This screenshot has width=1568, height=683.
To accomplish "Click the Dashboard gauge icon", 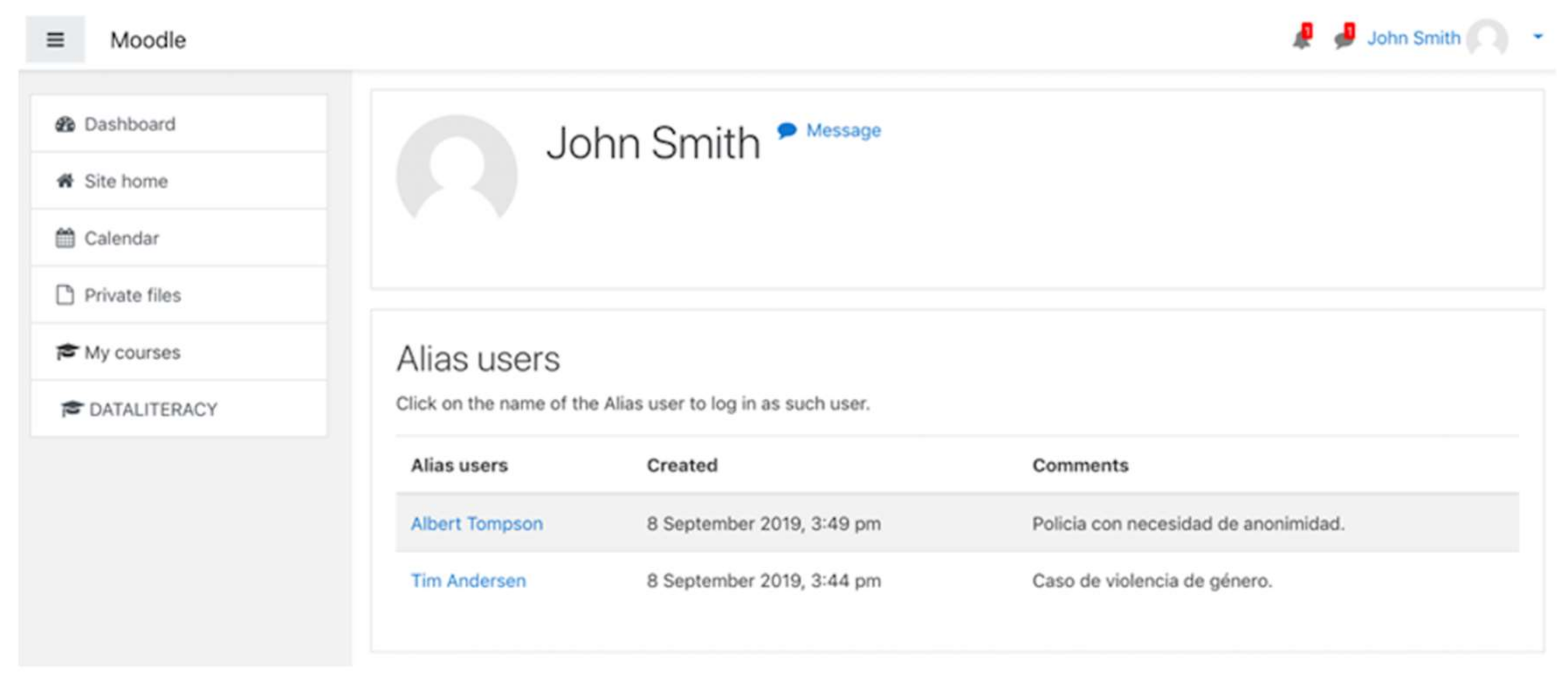I will tap(65, 124).
